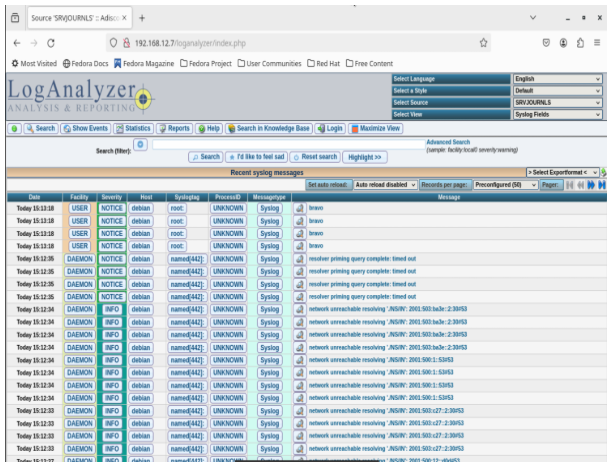Open Show Events menu item
Viewport: 613px width, 464px height.
86,128
